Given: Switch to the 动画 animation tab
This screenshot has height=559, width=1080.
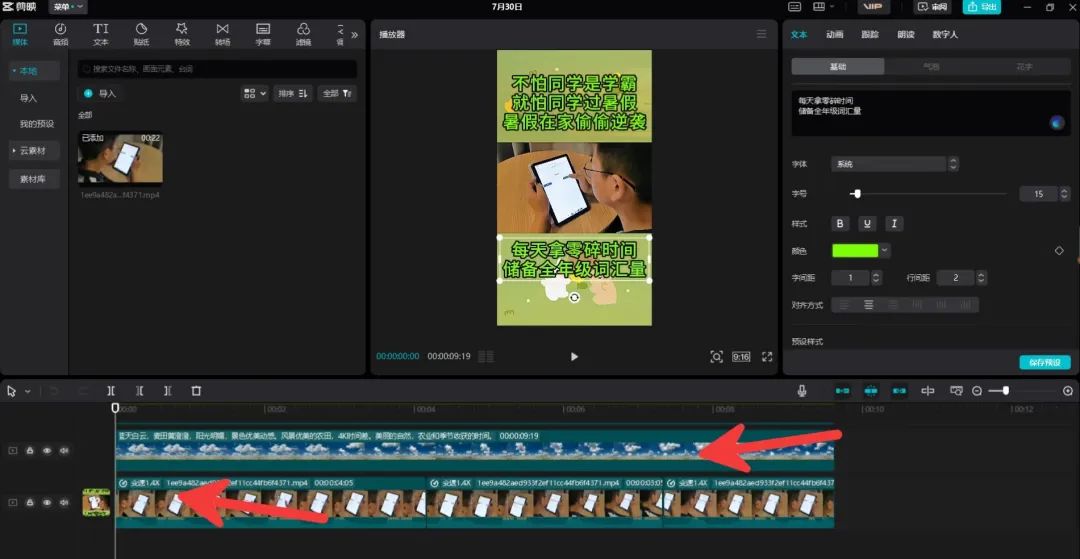Looking at the screenshot, I should coord(834,34).
